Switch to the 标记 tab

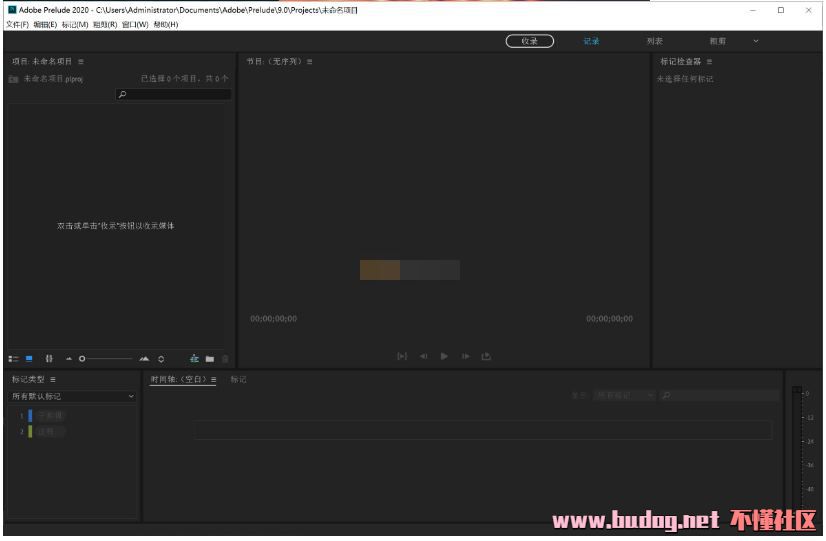(238, 379)
